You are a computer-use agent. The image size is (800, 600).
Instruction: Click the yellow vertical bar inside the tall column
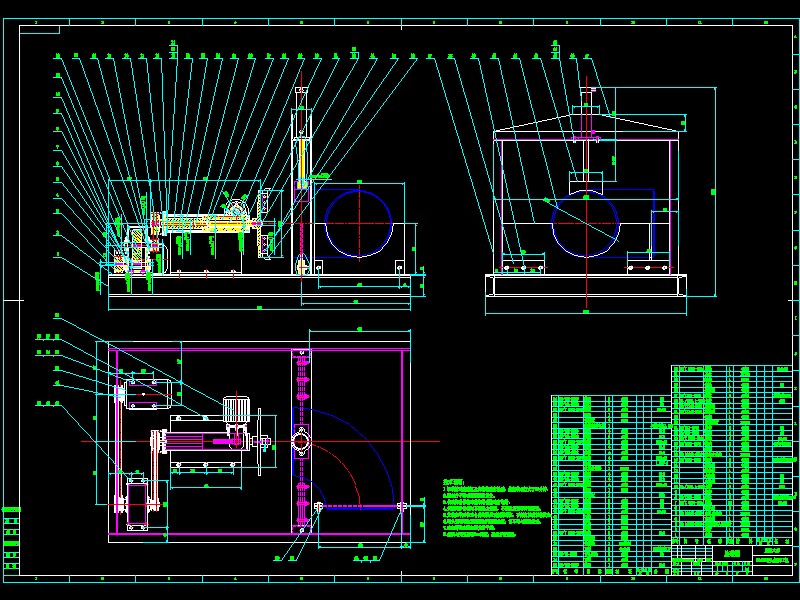click(302, 163)
